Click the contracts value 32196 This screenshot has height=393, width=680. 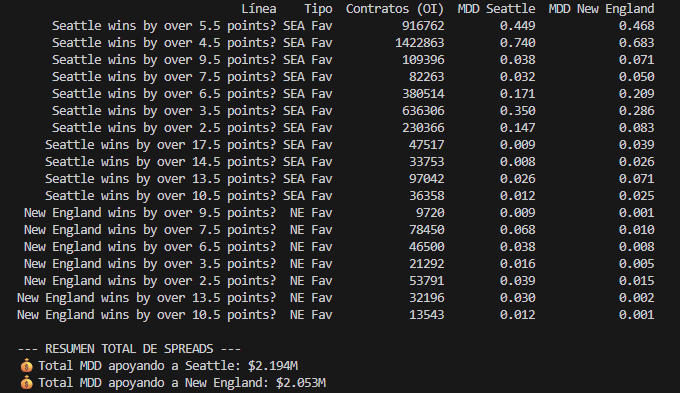pyautogui.click(x=426, y=298)
